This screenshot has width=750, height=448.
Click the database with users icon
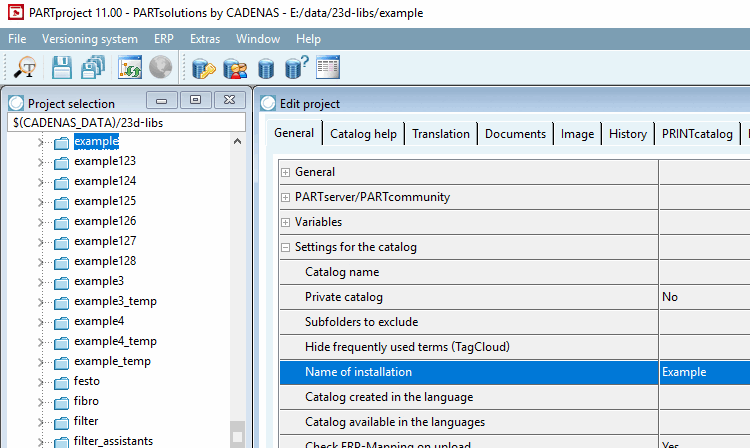235,68
